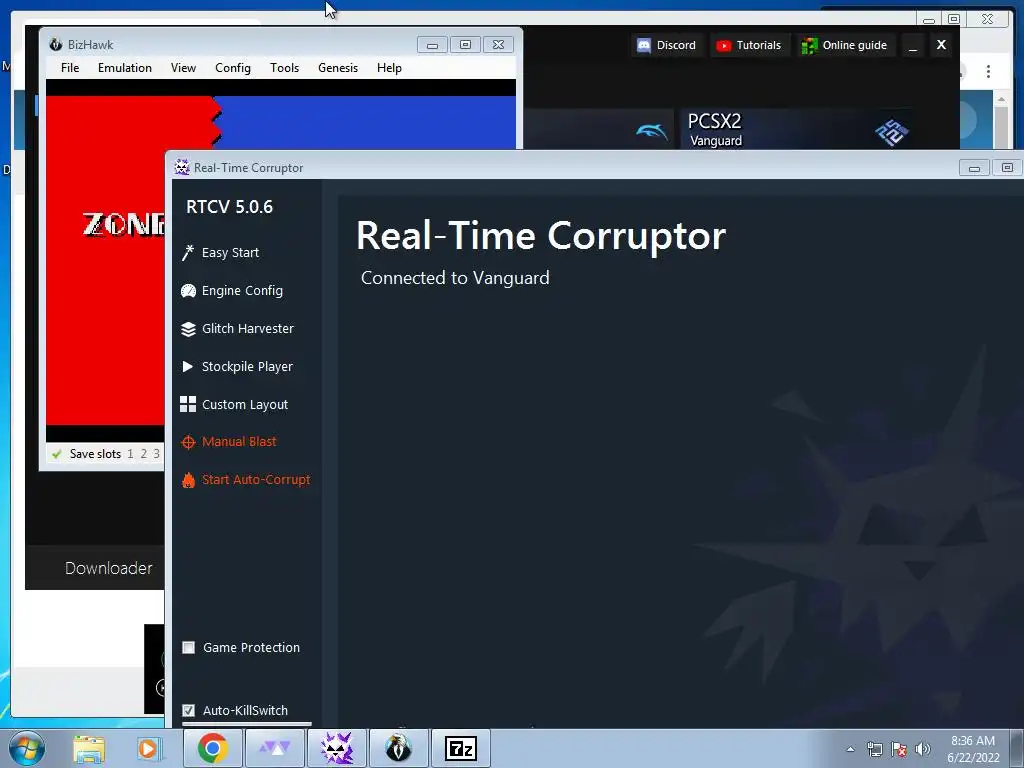
Task: Minimize the Real-Time Corruptor window
Action: pyautogui.click(x=974, y=168)
